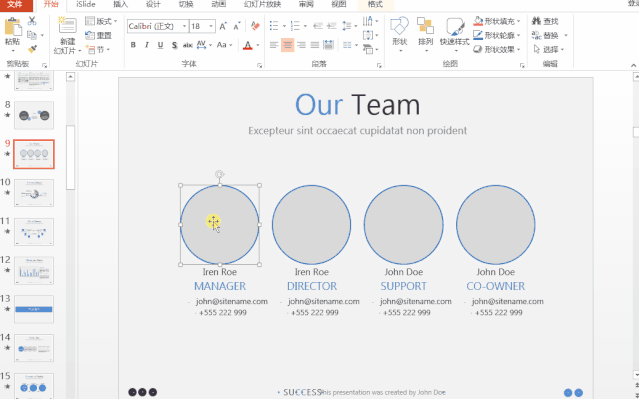The height and width of the screenshot is (399, 639).
Task: Open the Arrange (排列) menu icon
Action: click(x=425, y=35)
